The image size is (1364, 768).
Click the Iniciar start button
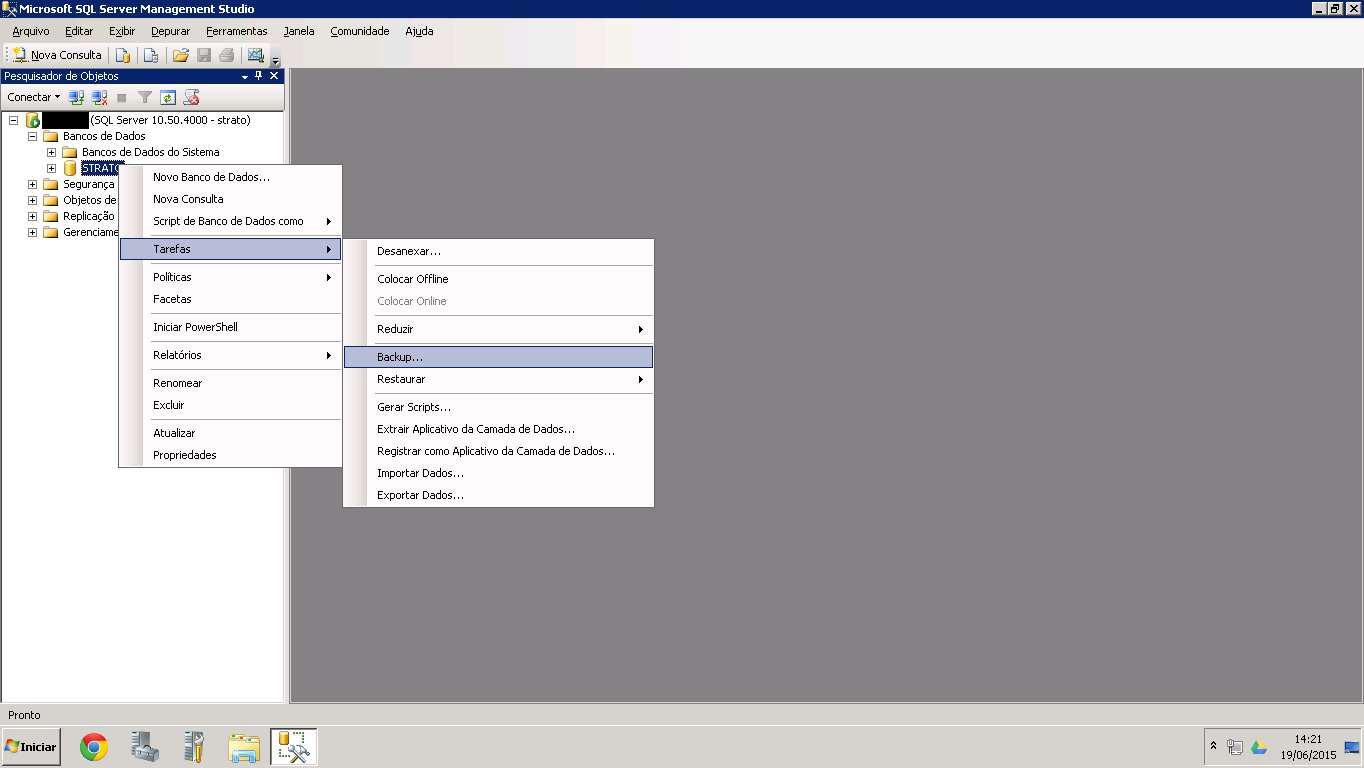pyautogui.click(x=31, y=747)
